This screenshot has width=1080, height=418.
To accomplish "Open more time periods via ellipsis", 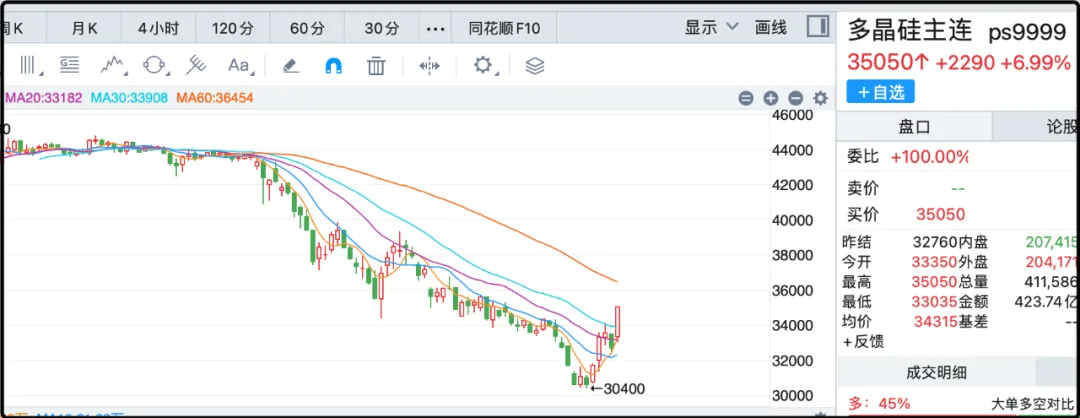I will pyautogui.click(x=435, y=27).
